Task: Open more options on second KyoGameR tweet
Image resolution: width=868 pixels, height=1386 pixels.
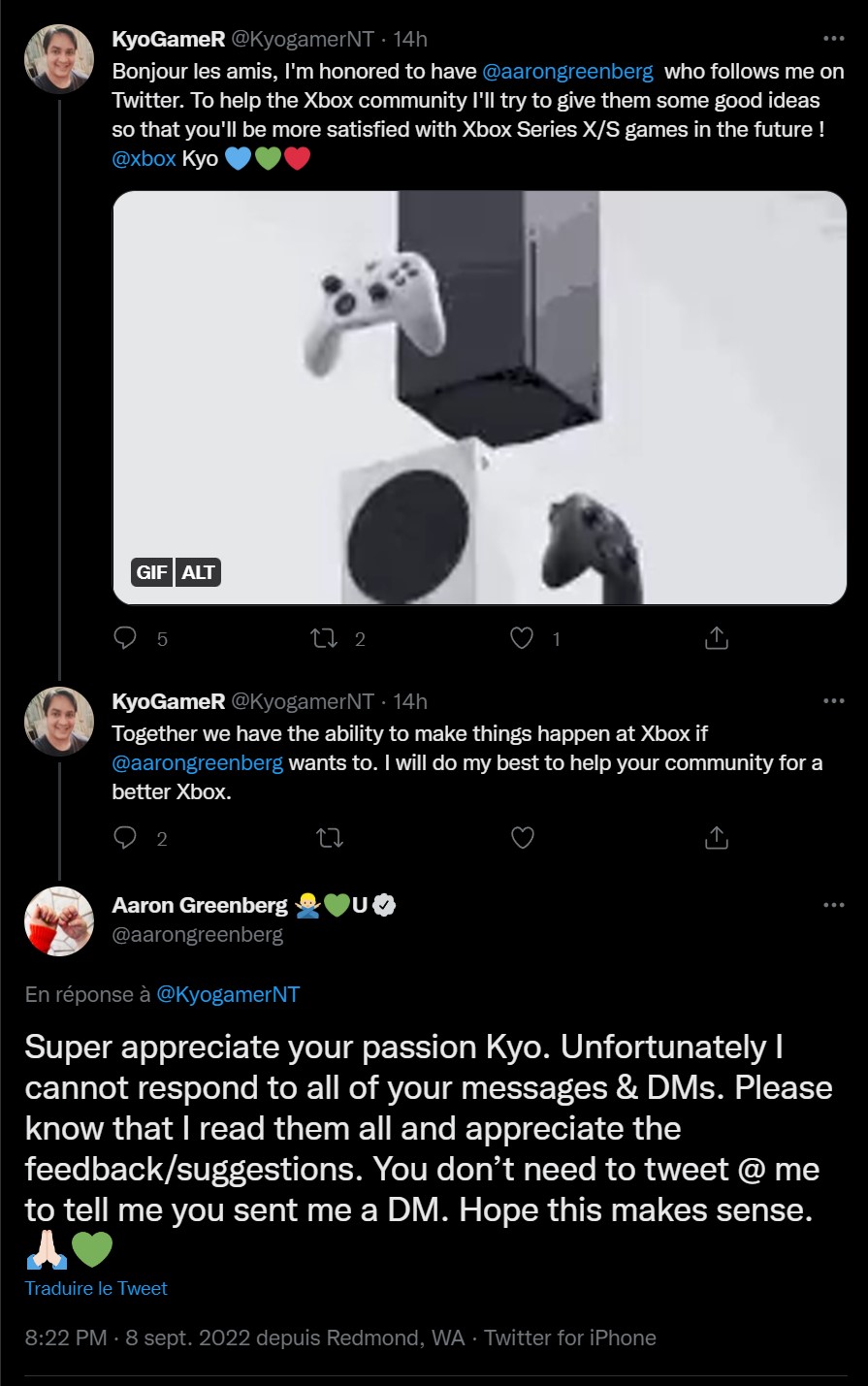Action: pyautogui.click(x=833, y=701)
